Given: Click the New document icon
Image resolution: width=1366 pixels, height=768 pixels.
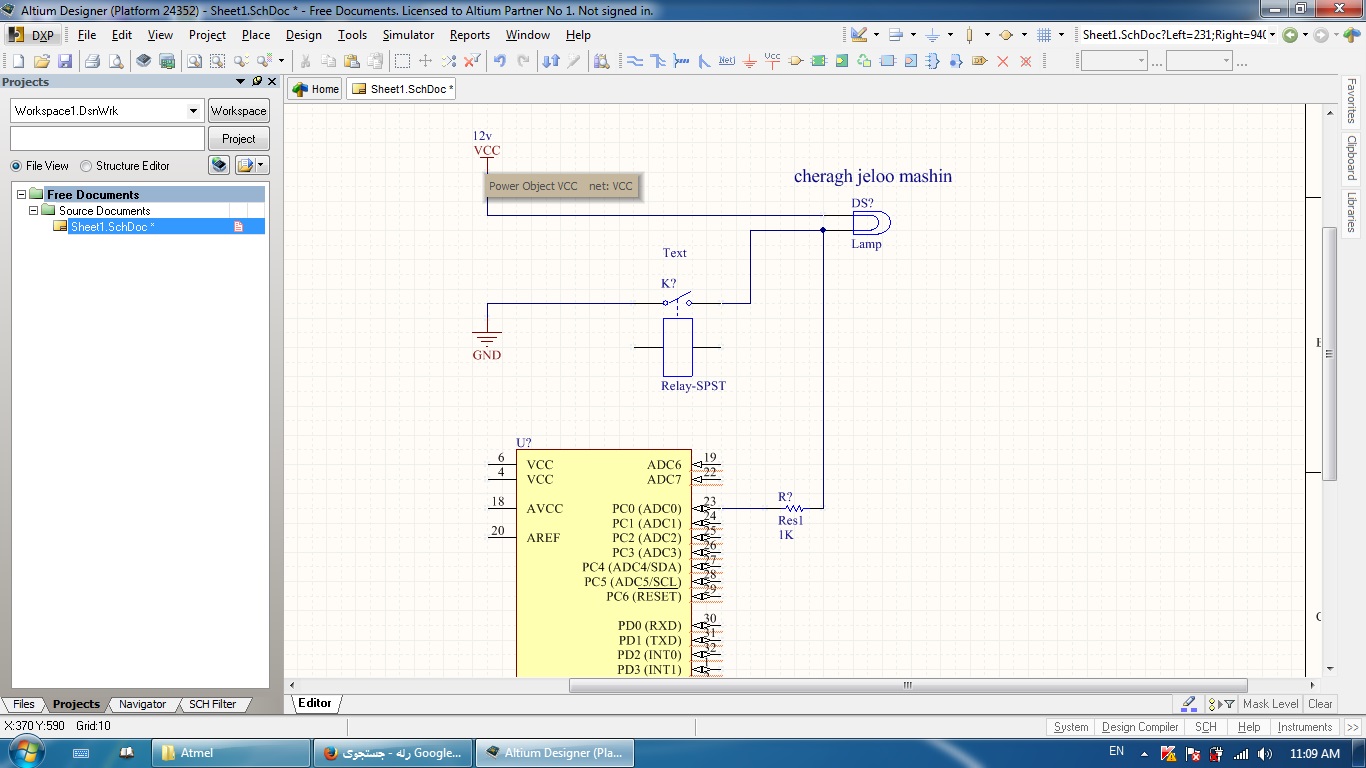Looking at the screenshot, I should [x=18, y=61].
